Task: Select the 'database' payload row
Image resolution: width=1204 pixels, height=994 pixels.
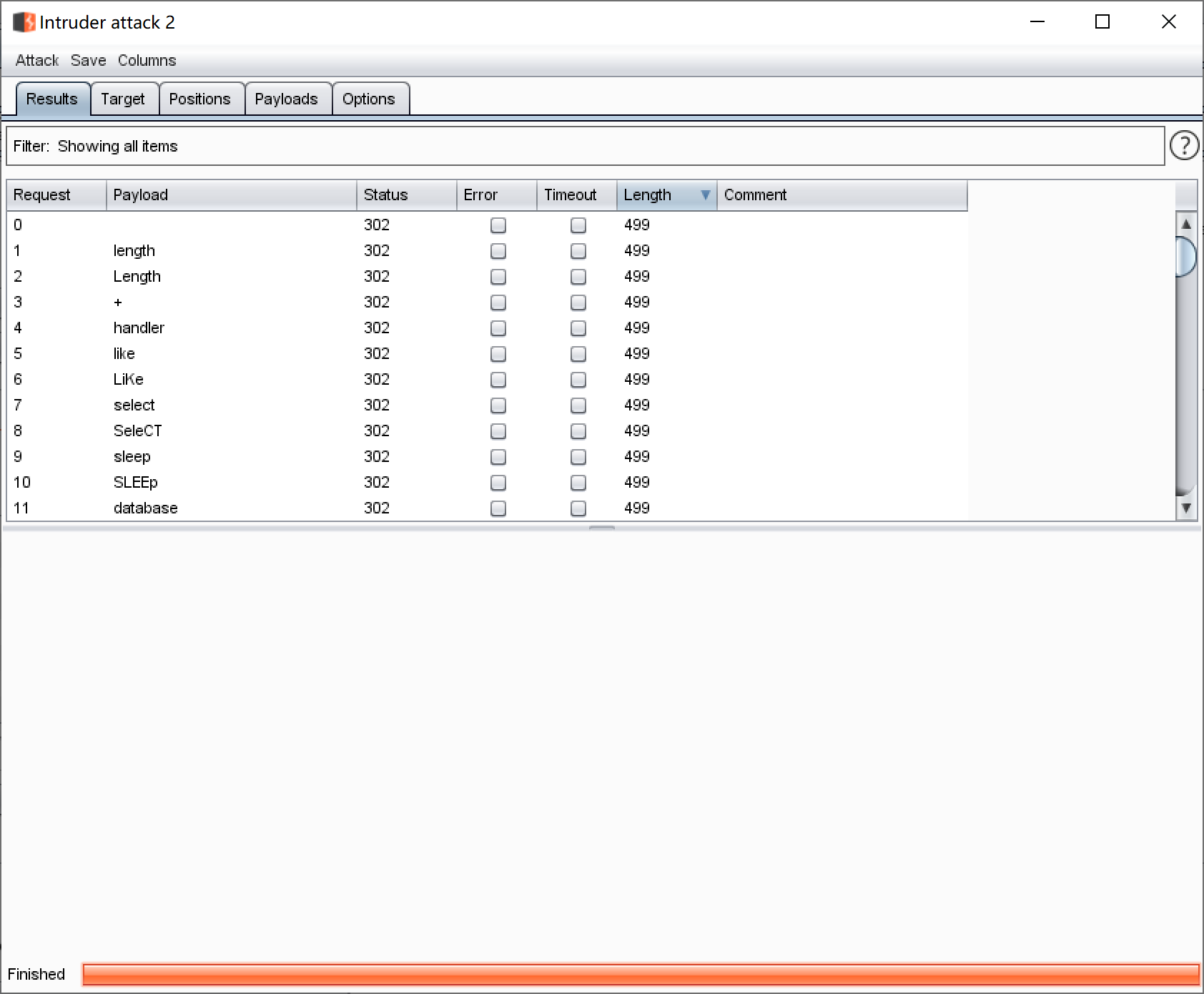Action: click(x=146, y=508)
